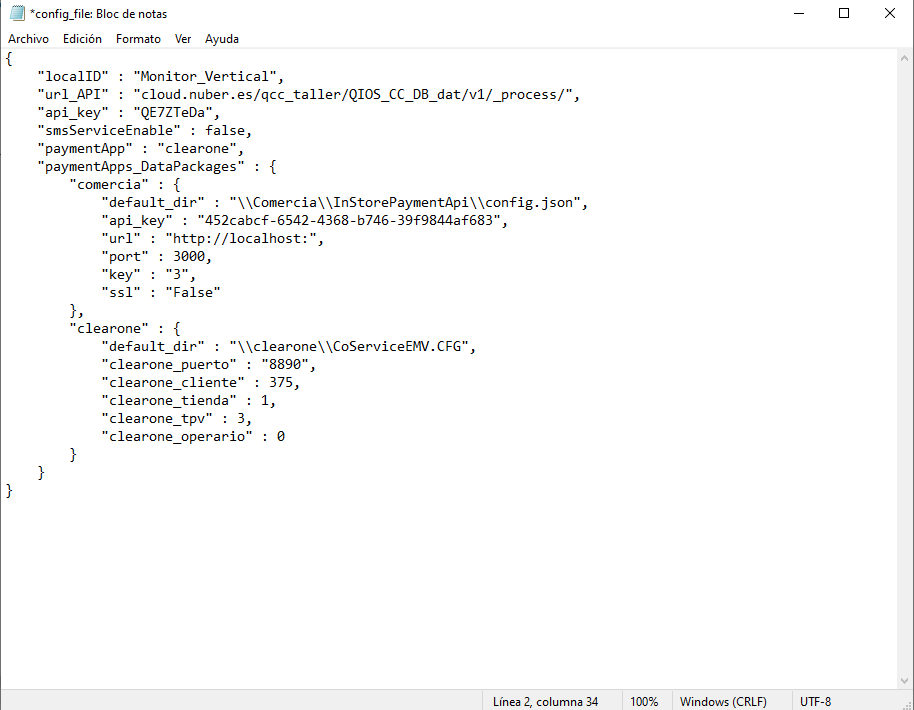Click the 100% zoom status entry
The width and height of the screenshot is (914, 710).
(x=644, y=701)
